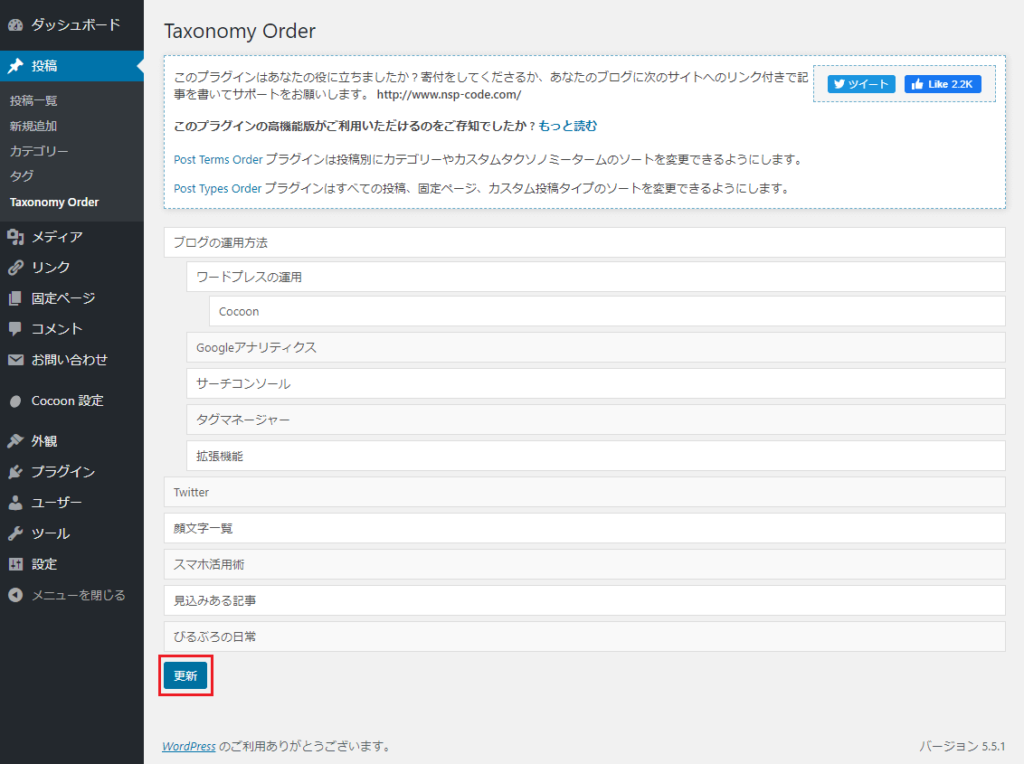Click the chain link icon for リンク

tap(16, 268)
